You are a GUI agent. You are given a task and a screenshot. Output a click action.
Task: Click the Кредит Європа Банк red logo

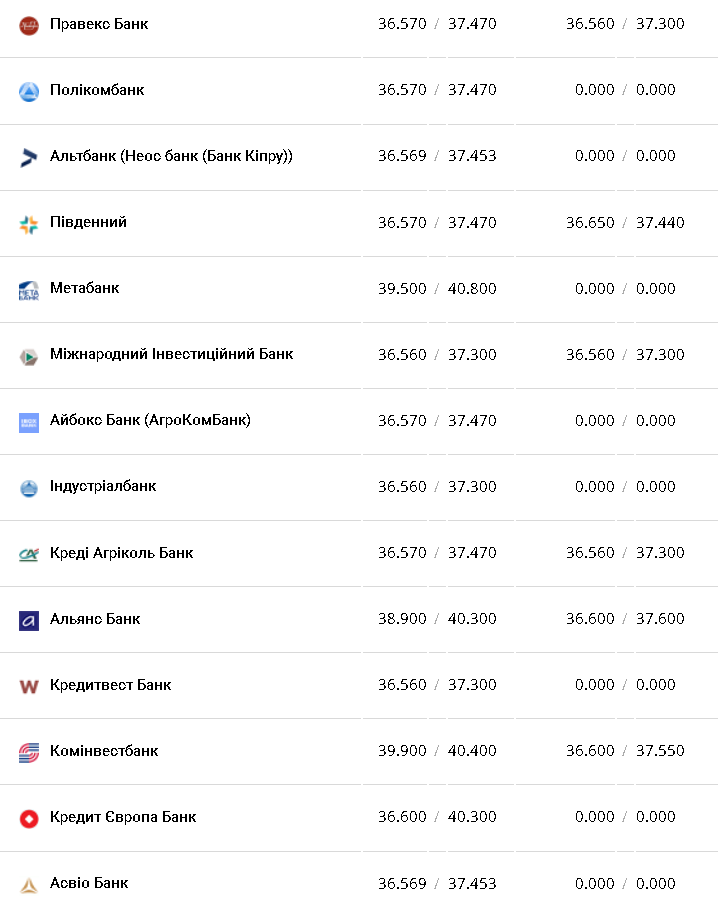pyautogui.click(x=29, y=818)
